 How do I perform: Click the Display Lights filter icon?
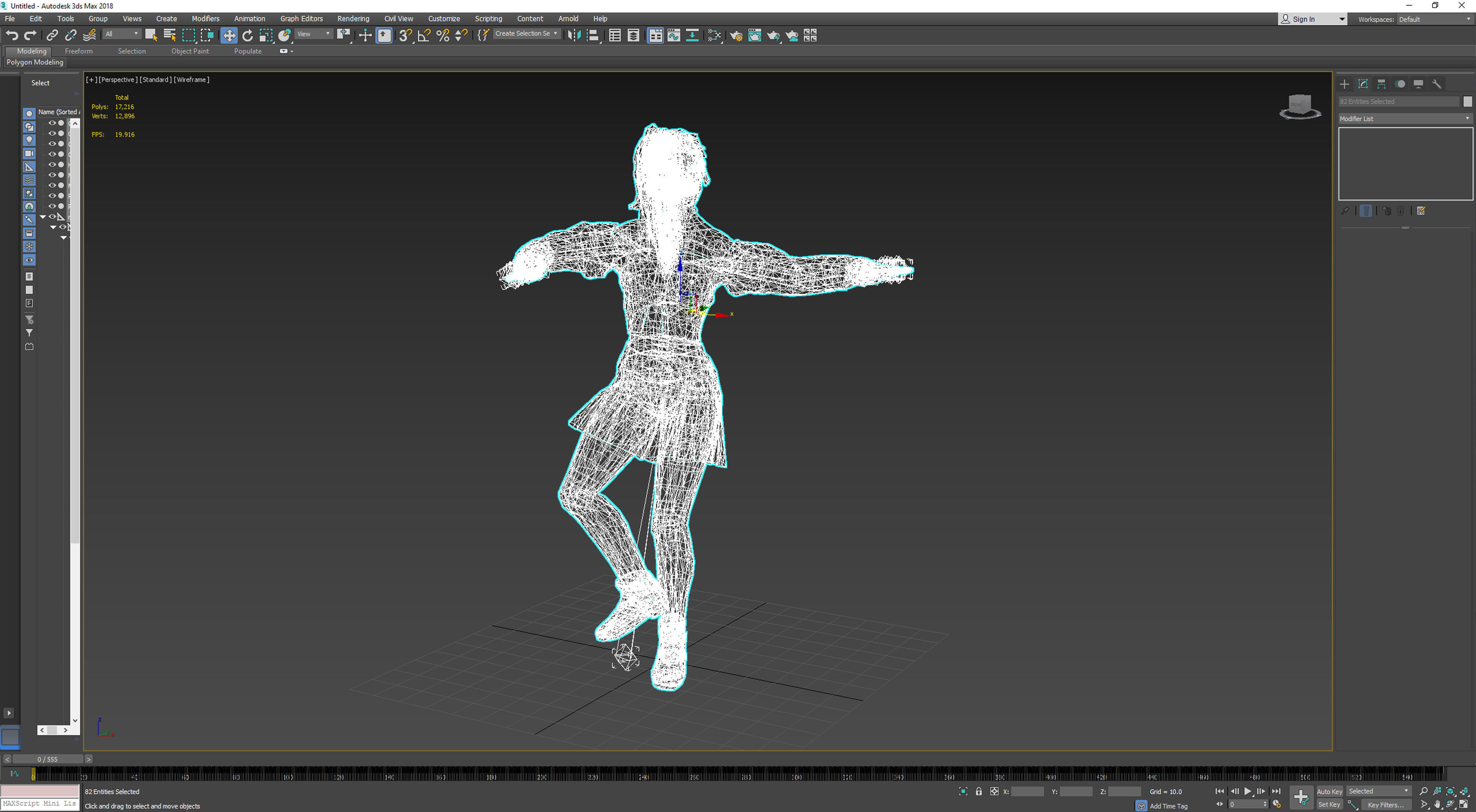[x=29, y=140]
